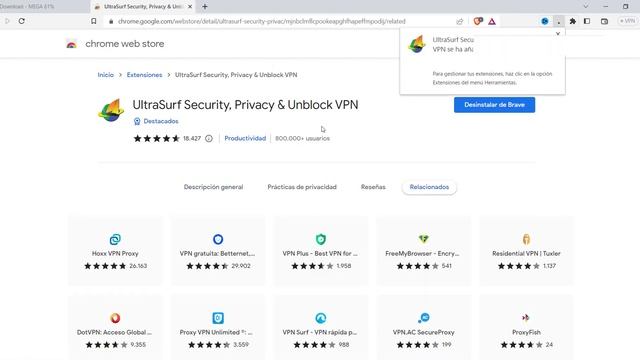Reload the page with refresh icon
The height and width of the screenshot is (360, 640).
(22, 21)
